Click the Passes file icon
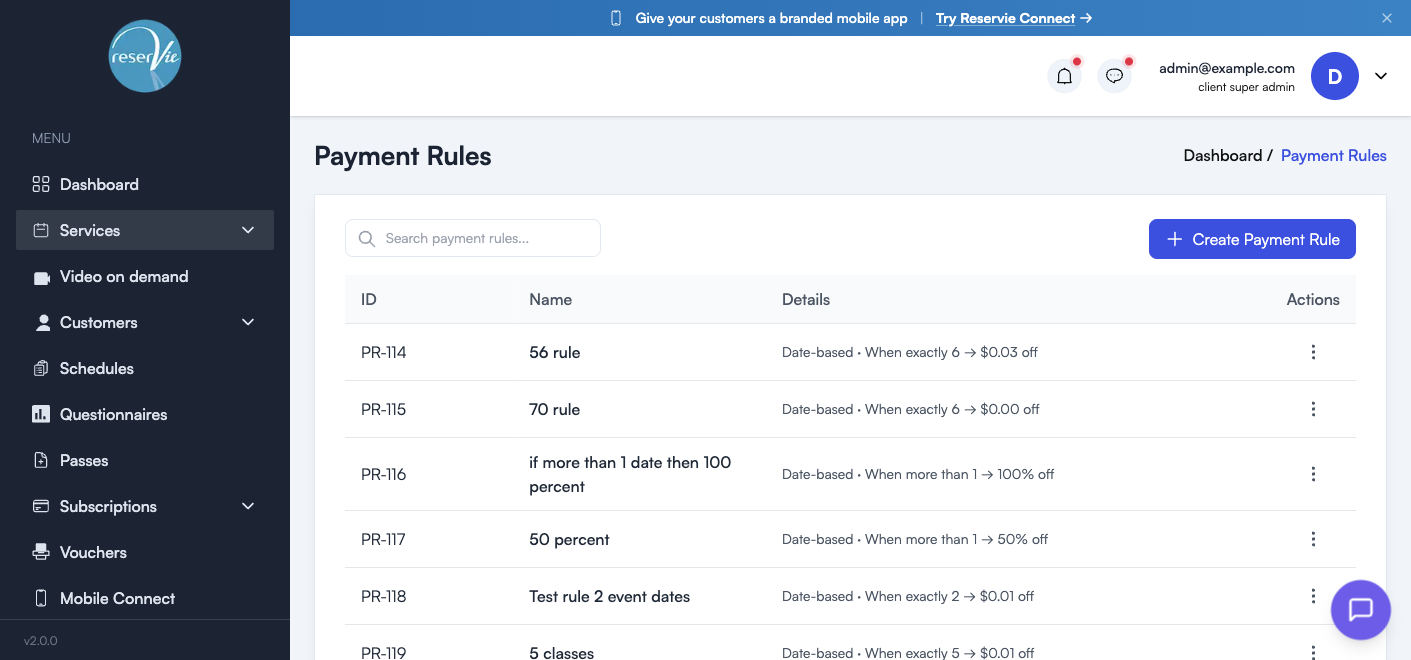The width and height of the screenshot is (1411, 660). 41,460
